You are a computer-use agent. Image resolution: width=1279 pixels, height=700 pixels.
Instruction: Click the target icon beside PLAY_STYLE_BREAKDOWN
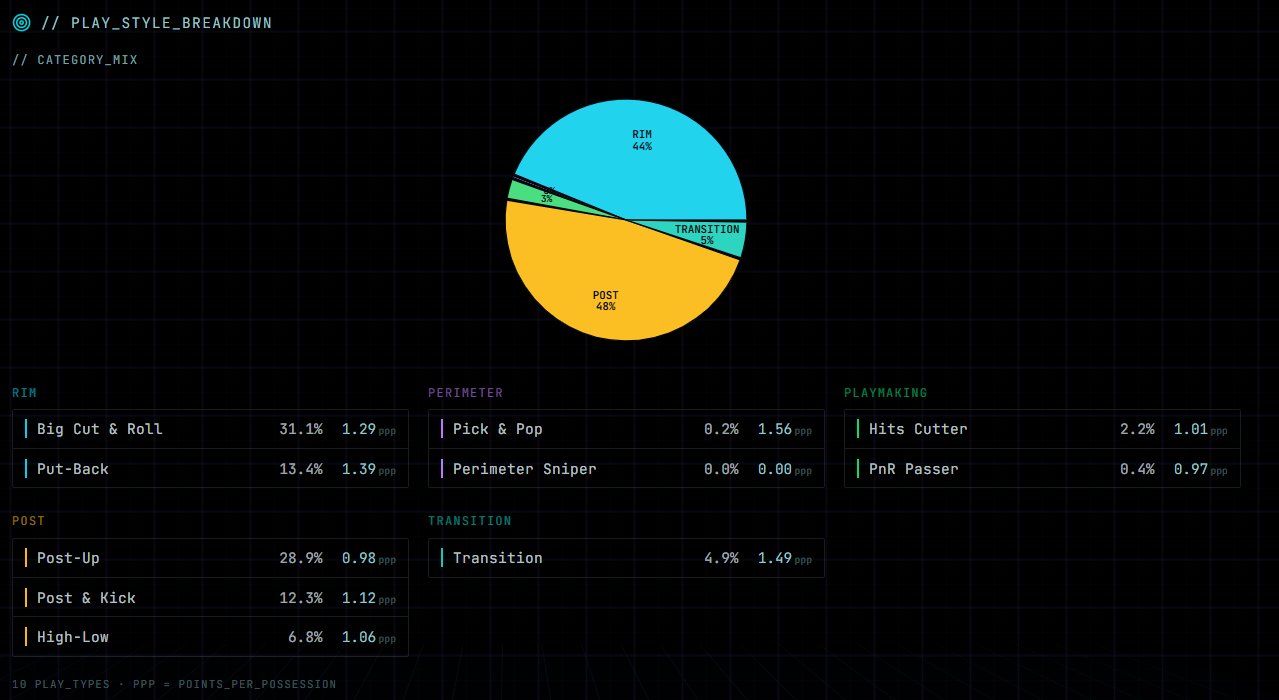pyautogui.click(x=21, y=22)
